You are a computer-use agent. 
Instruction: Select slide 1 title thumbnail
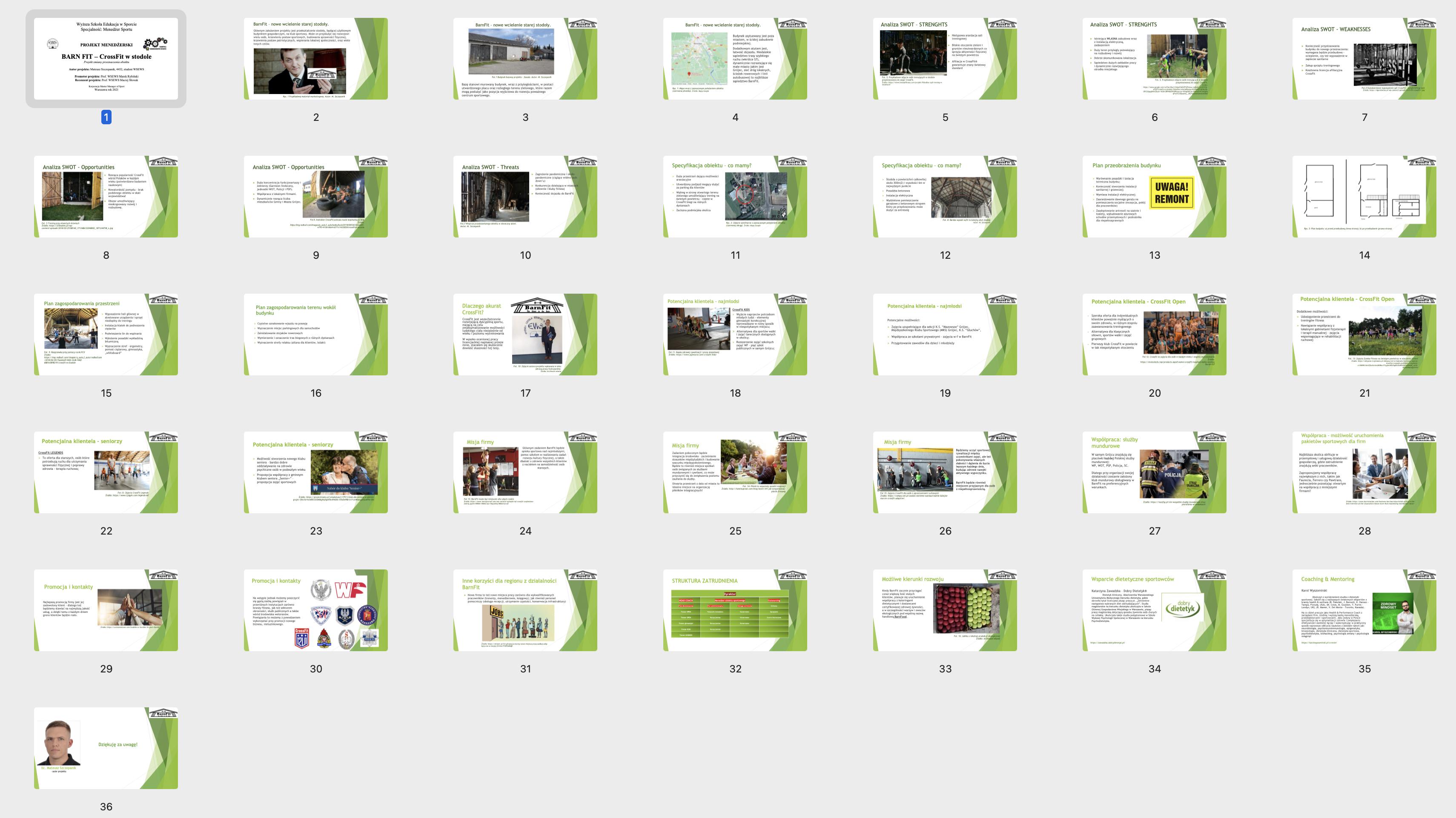point(106,58)
